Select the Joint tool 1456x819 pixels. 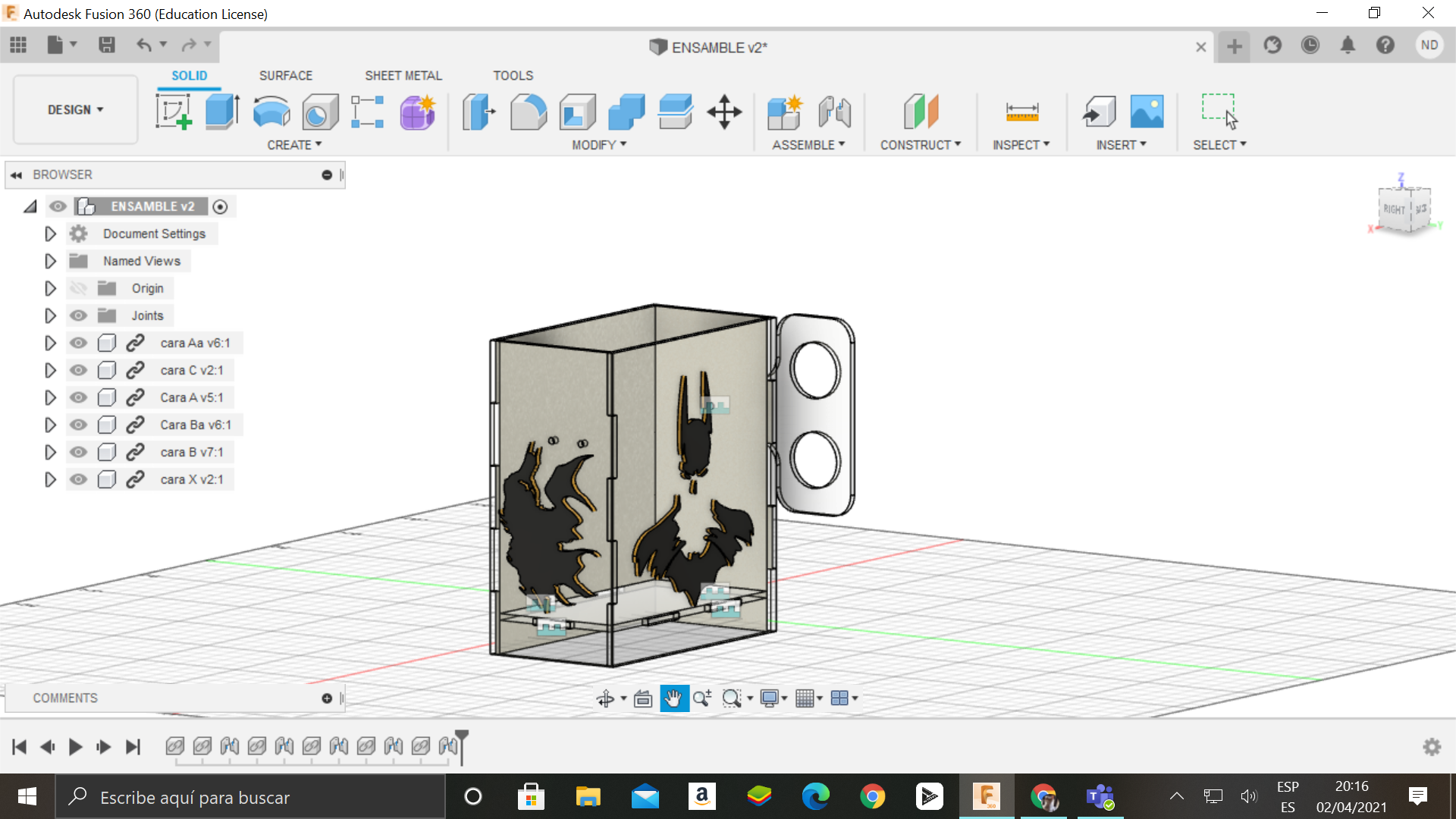pyautogui.click(x=834, y=112)
